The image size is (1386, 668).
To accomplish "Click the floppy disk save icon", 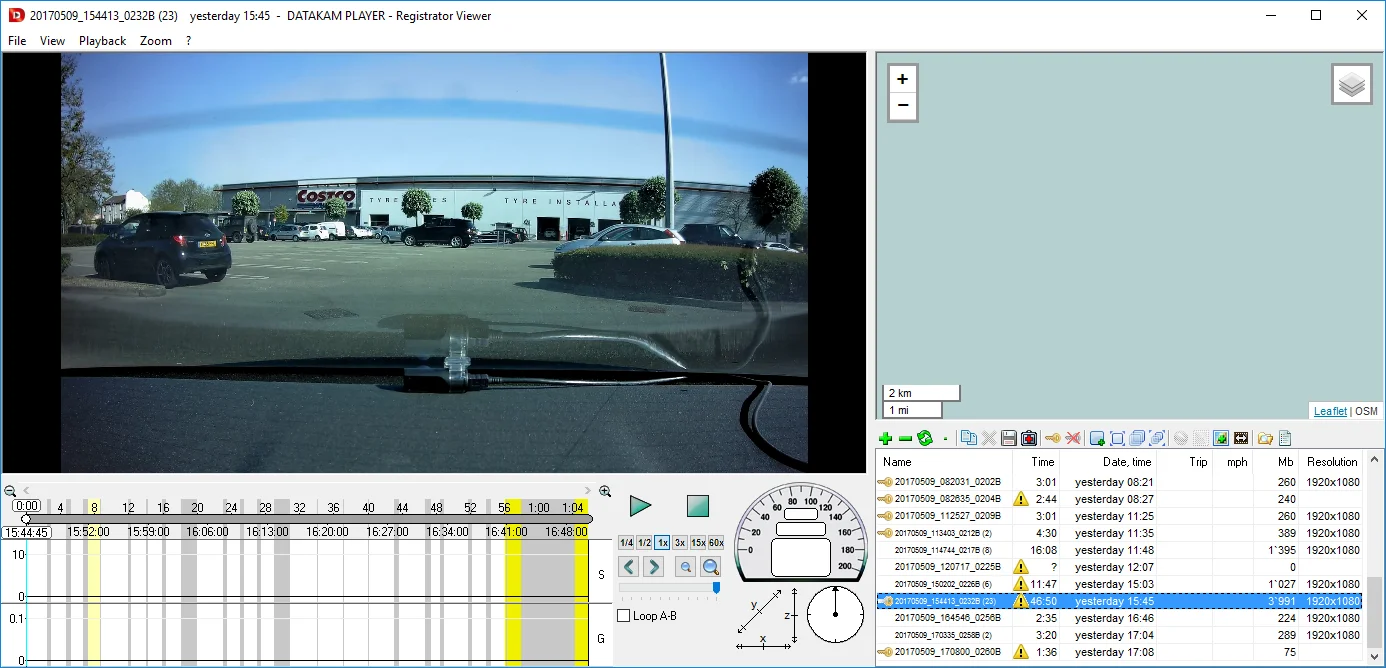I will (x=1009, y=438).
